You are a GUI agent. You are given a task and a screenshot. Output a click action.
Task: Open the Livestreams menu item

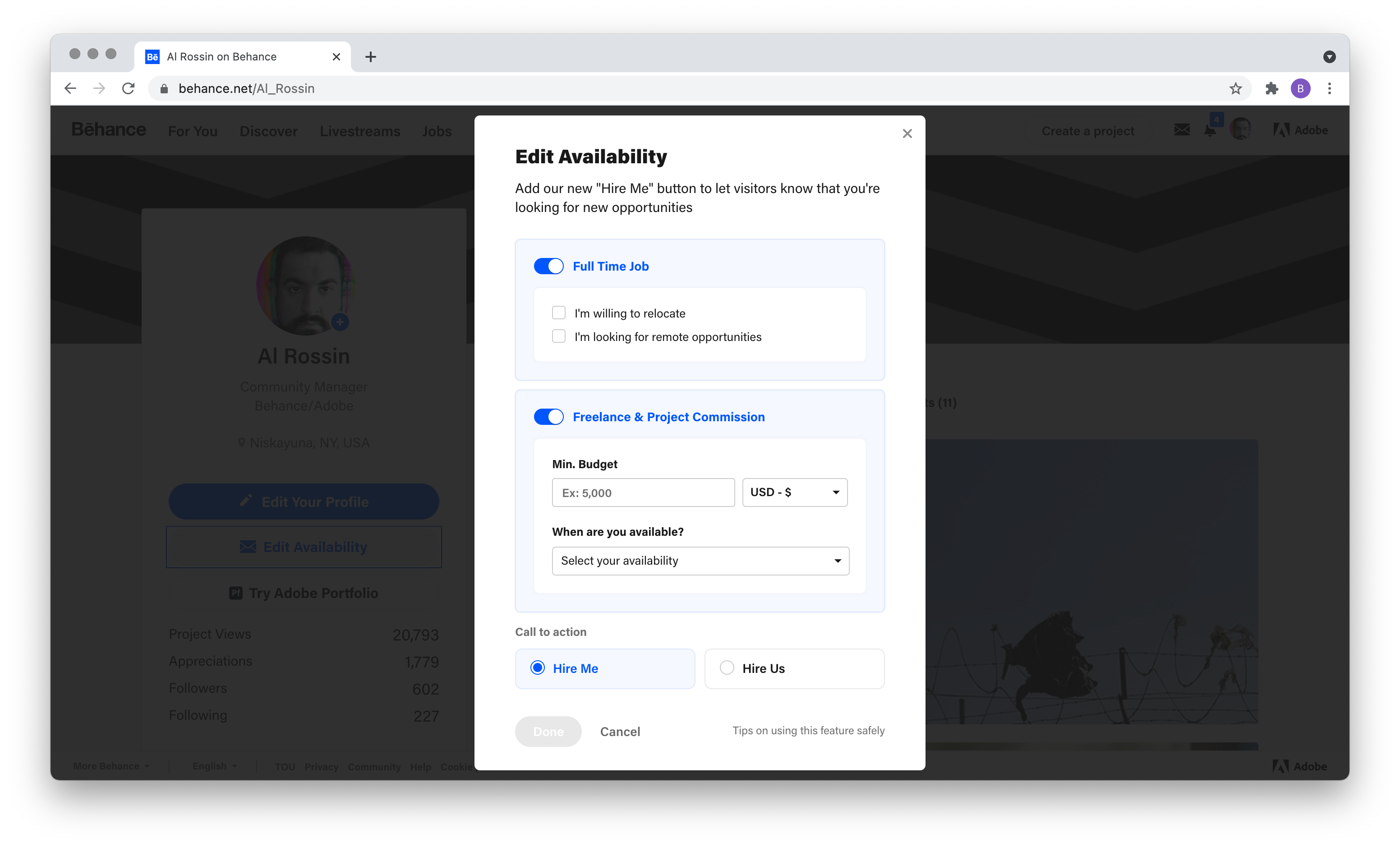pyautogui.click(x=359, y=131)
